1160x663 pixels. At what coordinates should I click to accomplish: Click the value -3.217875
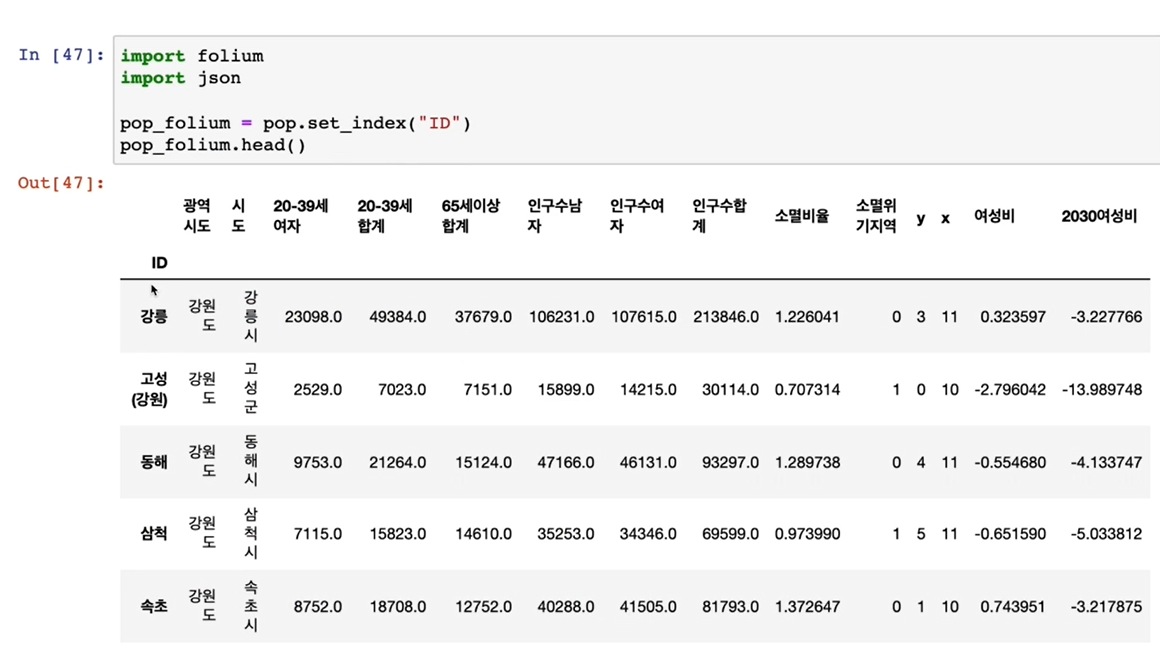(x=1106, y=607)
